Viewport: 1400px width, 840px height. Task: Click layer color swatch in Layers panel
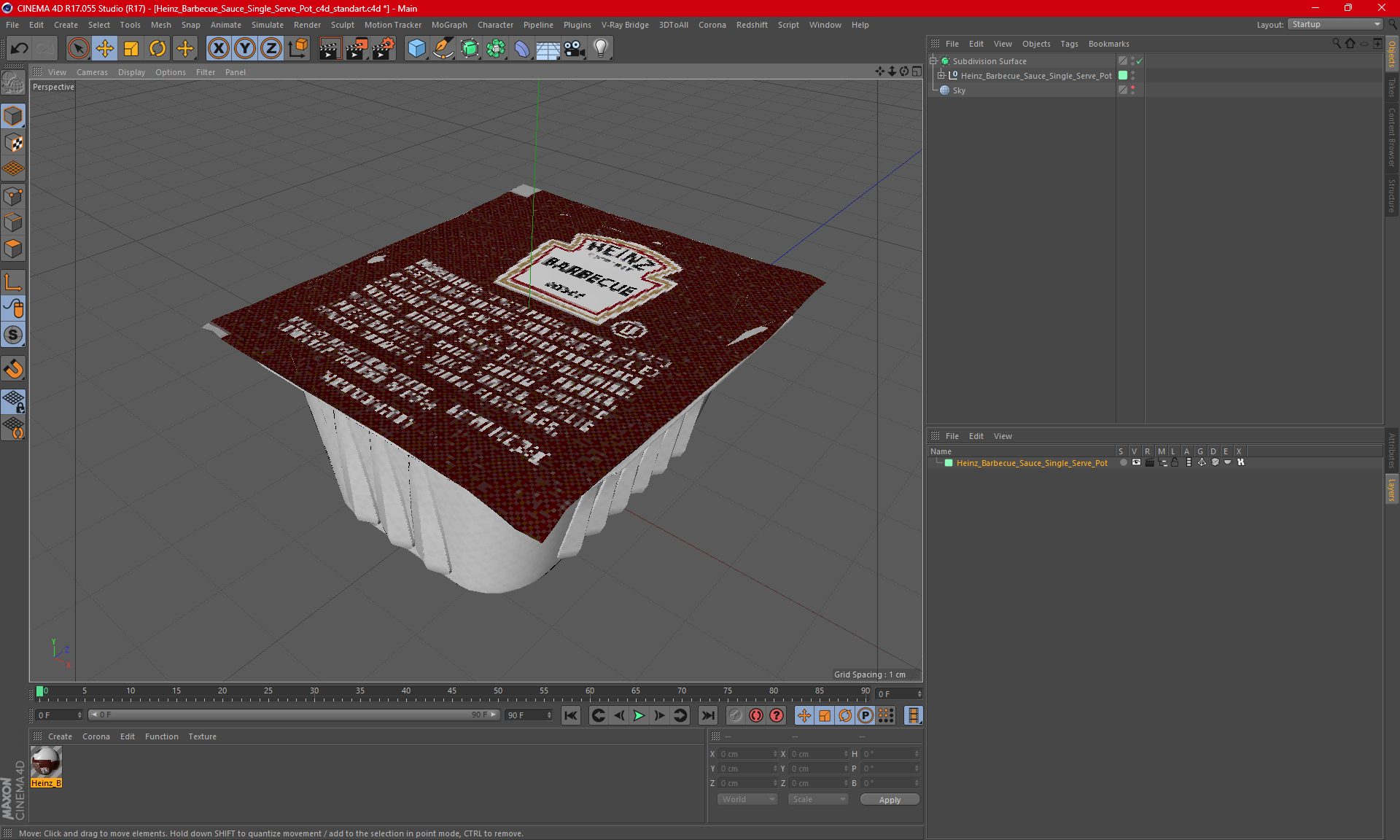point(949,463)
